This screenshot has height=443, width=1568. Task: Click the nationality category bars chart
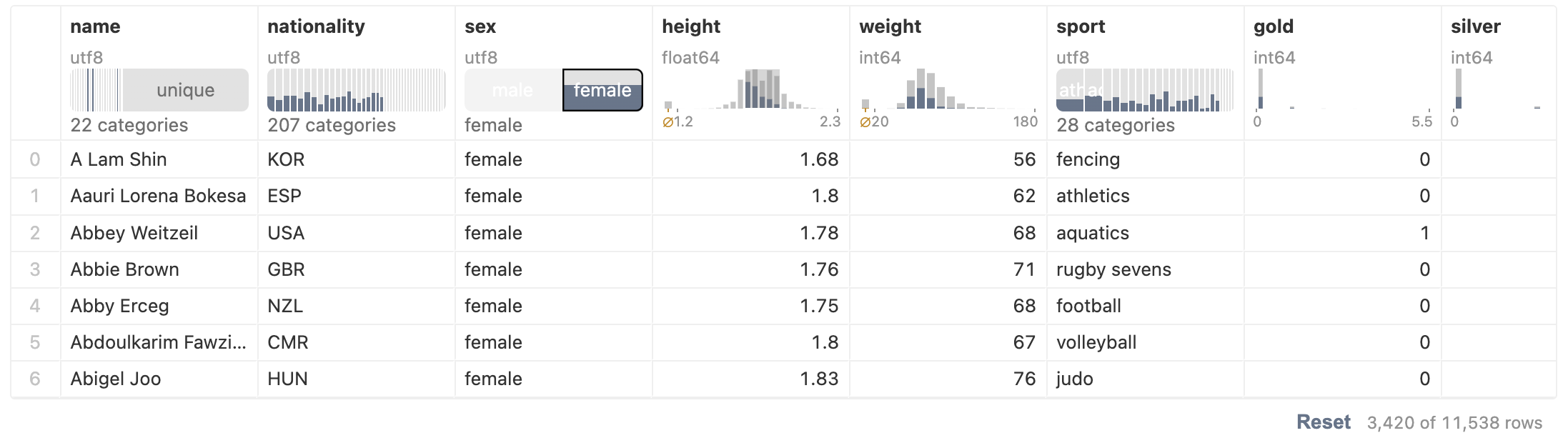(356, 90)
